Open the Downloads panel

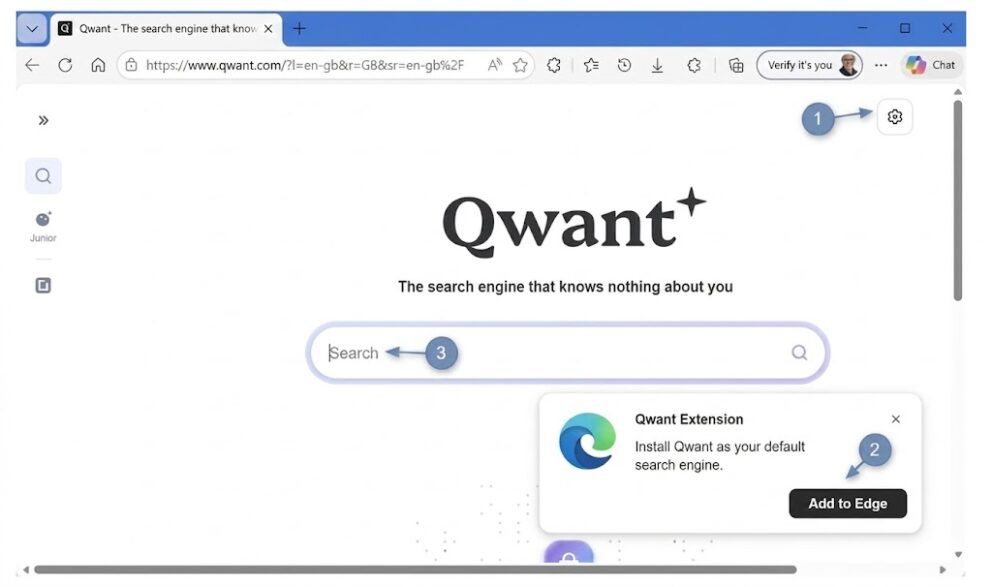pos(657,65)
